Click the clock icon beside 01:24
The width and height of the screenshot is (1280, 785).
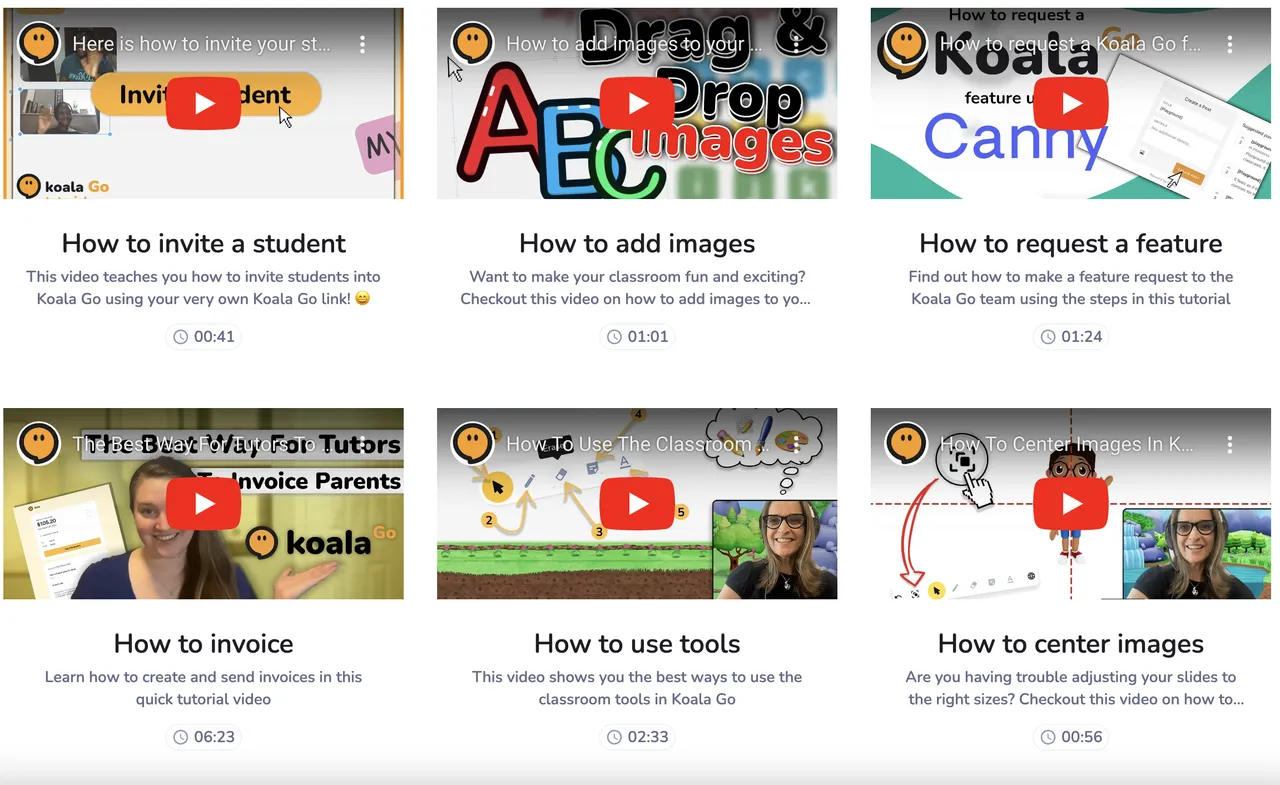[1048, 337]
